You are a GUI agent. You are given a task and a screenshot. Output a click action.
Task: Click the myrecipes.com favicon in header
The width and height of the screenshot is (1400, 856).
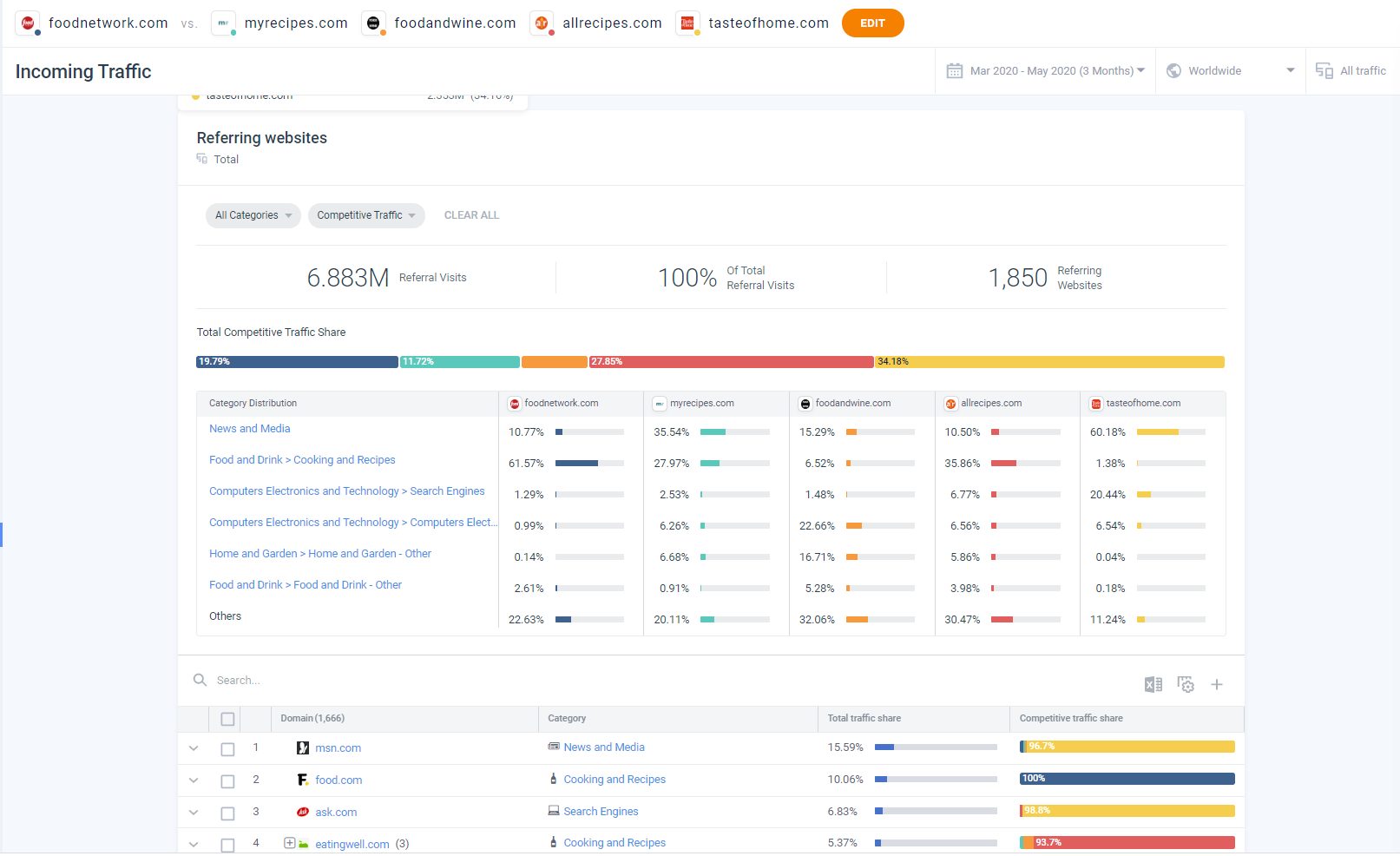click(223, 23)
